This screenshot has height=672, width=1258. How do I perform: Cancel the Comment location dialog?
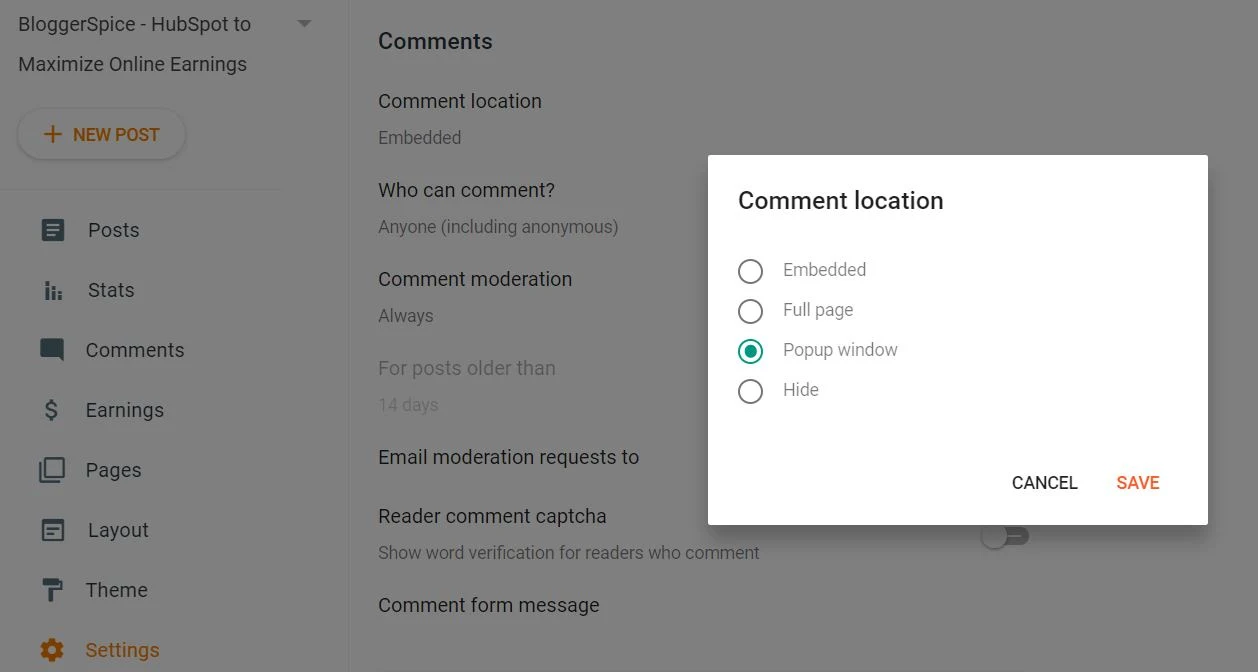coord(1044,483)
